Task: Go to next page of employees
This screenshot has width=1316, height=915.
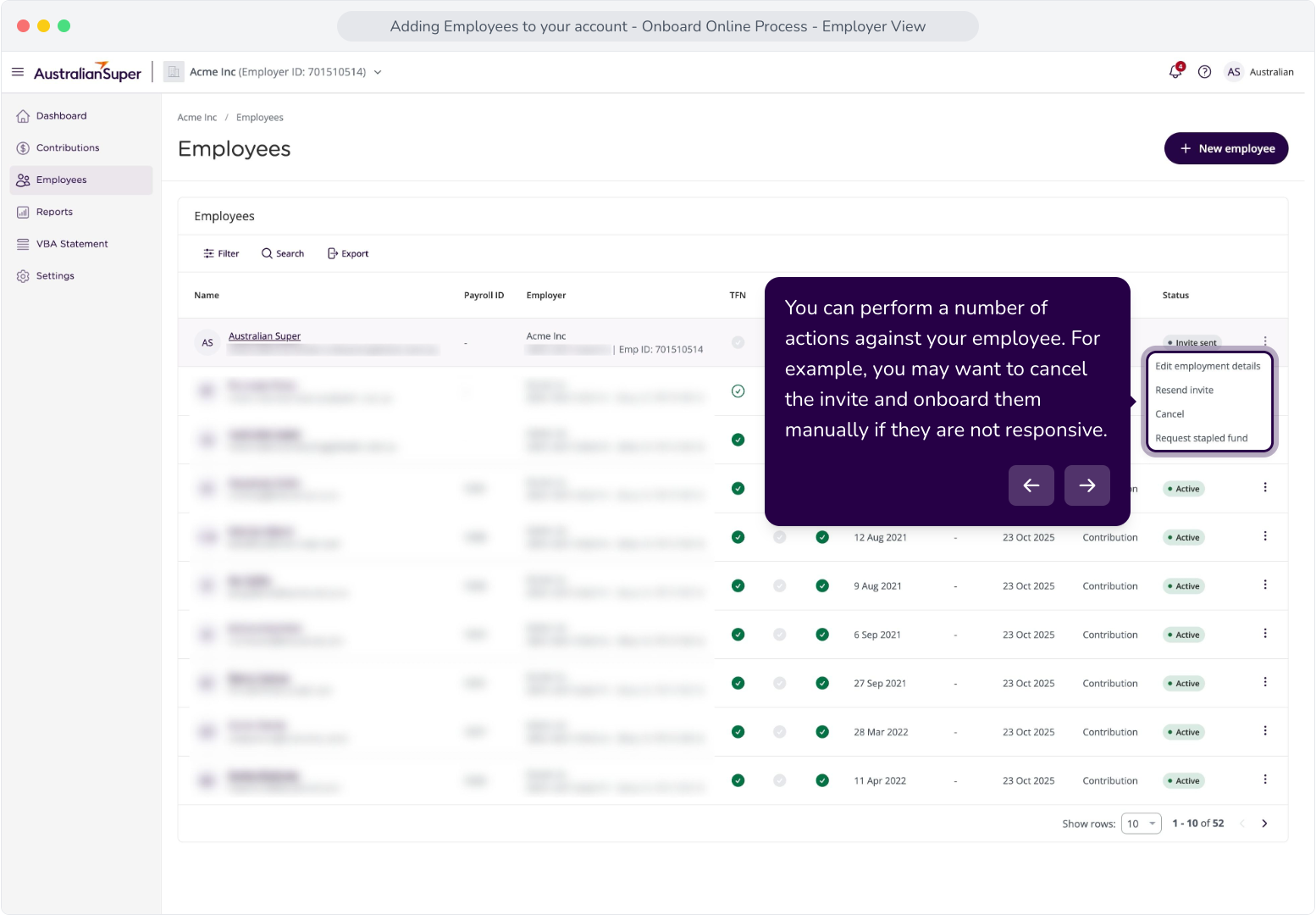Action: (x=1264, y=823)
